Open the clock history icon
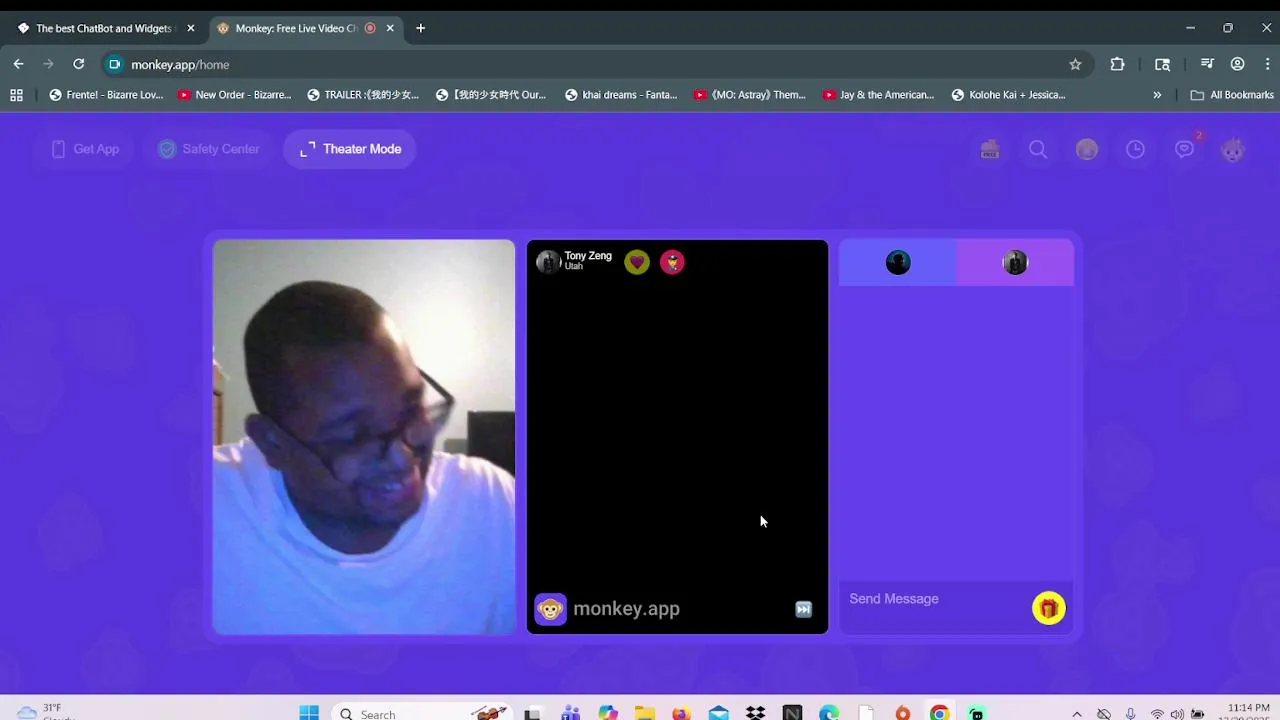 point(1135,149)
